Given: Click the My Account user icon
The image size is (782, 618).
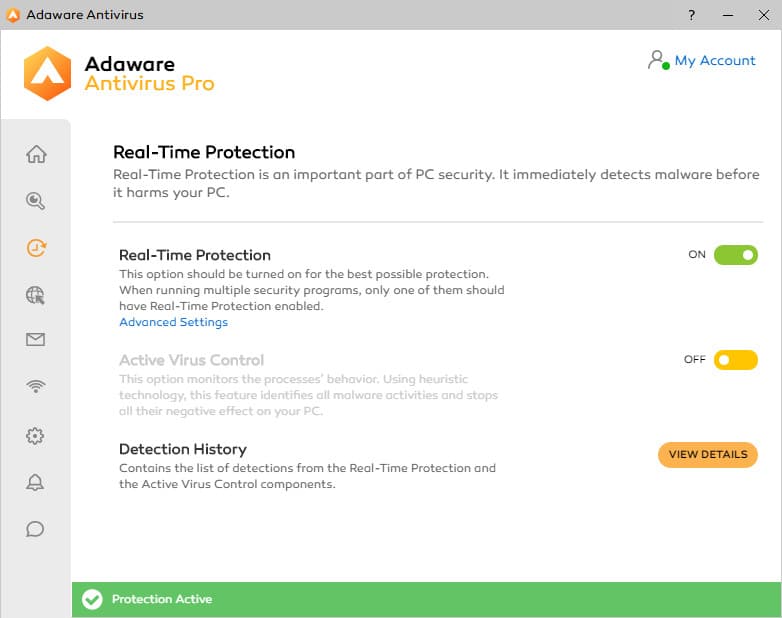Looking at the screenshot, I should point(658,60).
